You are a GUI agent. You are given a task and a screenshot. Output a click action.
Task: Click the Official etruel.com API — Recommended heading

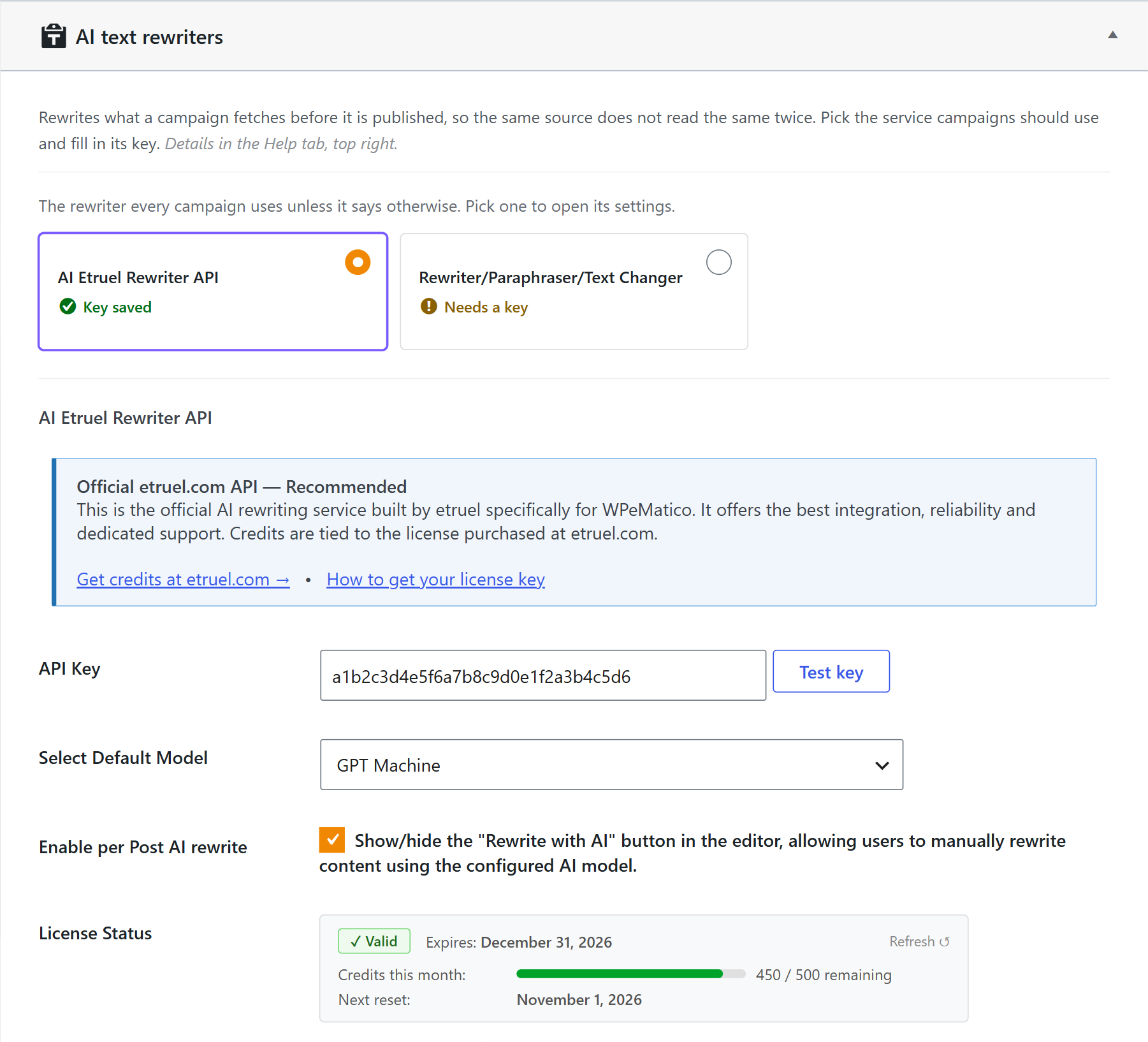(242, 487)
